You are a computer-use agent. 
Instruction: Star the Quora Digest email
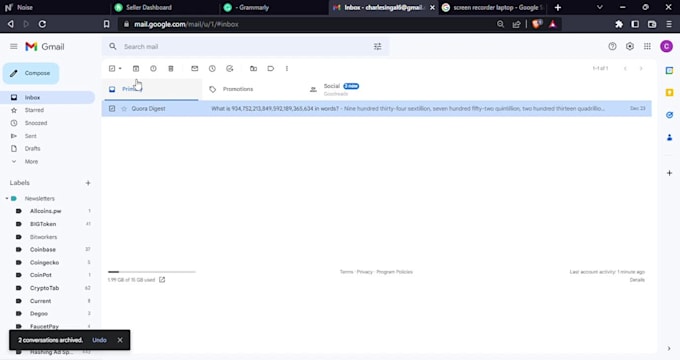point(124,108)
